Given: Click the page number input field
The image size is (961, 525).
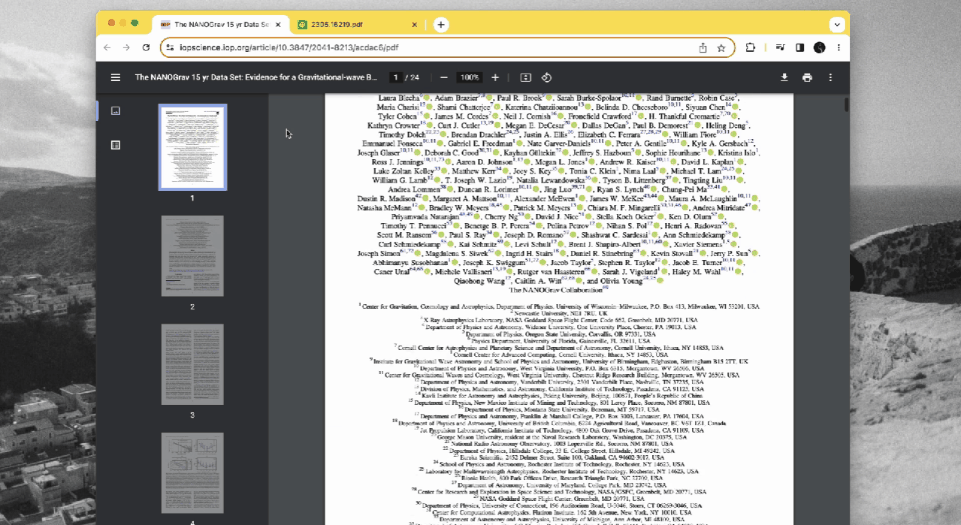Looking at the screenshot, I should [x=396, y=77].
